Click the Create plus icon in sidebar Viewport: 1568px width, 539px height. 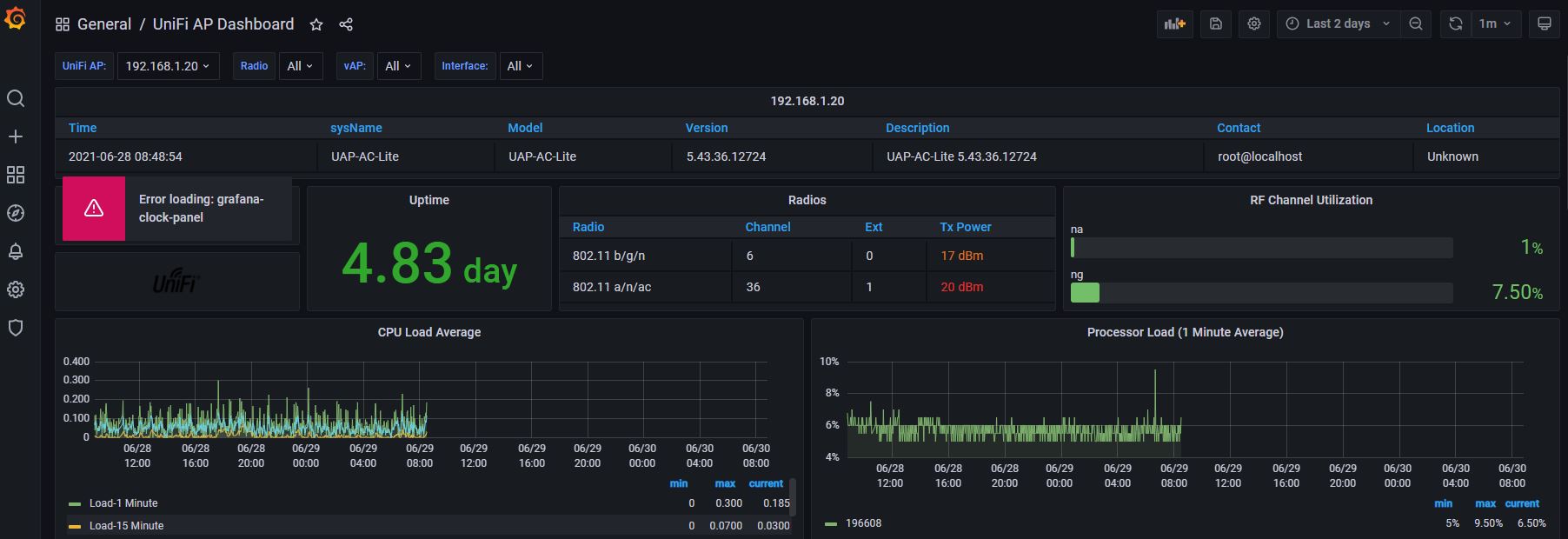(16, 136)
